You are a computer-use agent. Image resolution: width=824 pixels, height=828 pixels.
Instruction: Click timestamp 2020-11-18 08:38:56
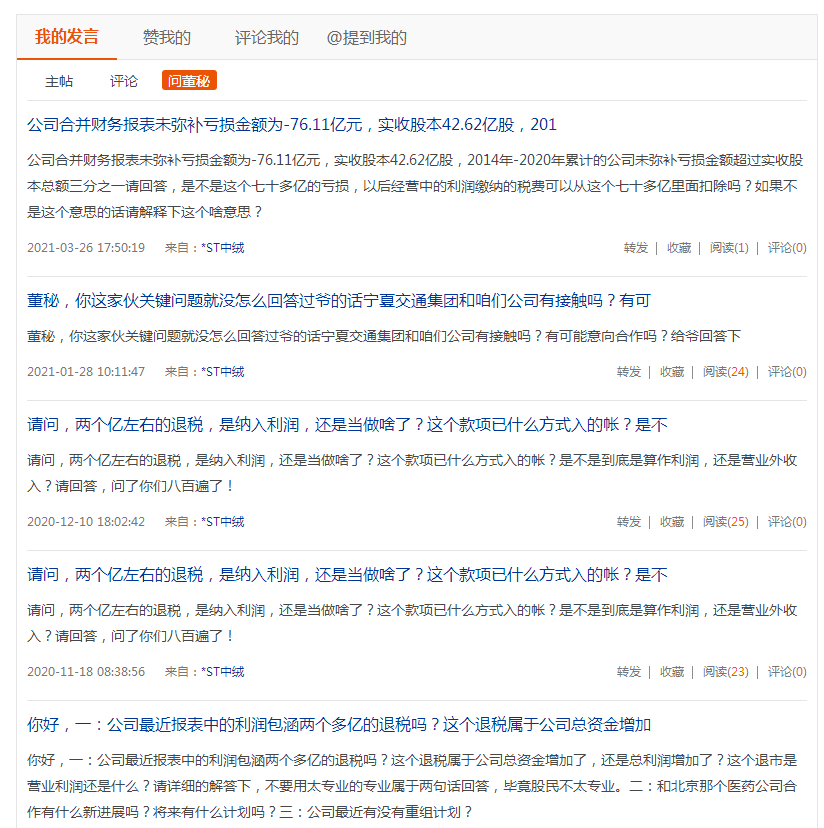coord(86,672)
